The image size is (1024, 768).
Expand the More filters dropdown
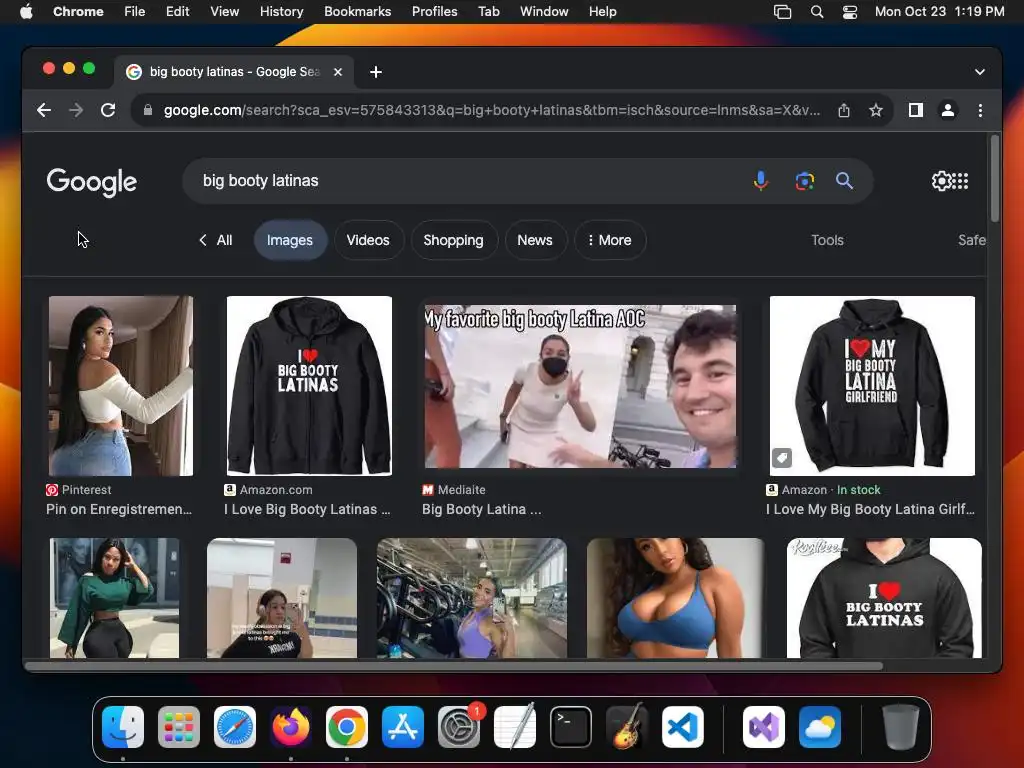(610, 240)
